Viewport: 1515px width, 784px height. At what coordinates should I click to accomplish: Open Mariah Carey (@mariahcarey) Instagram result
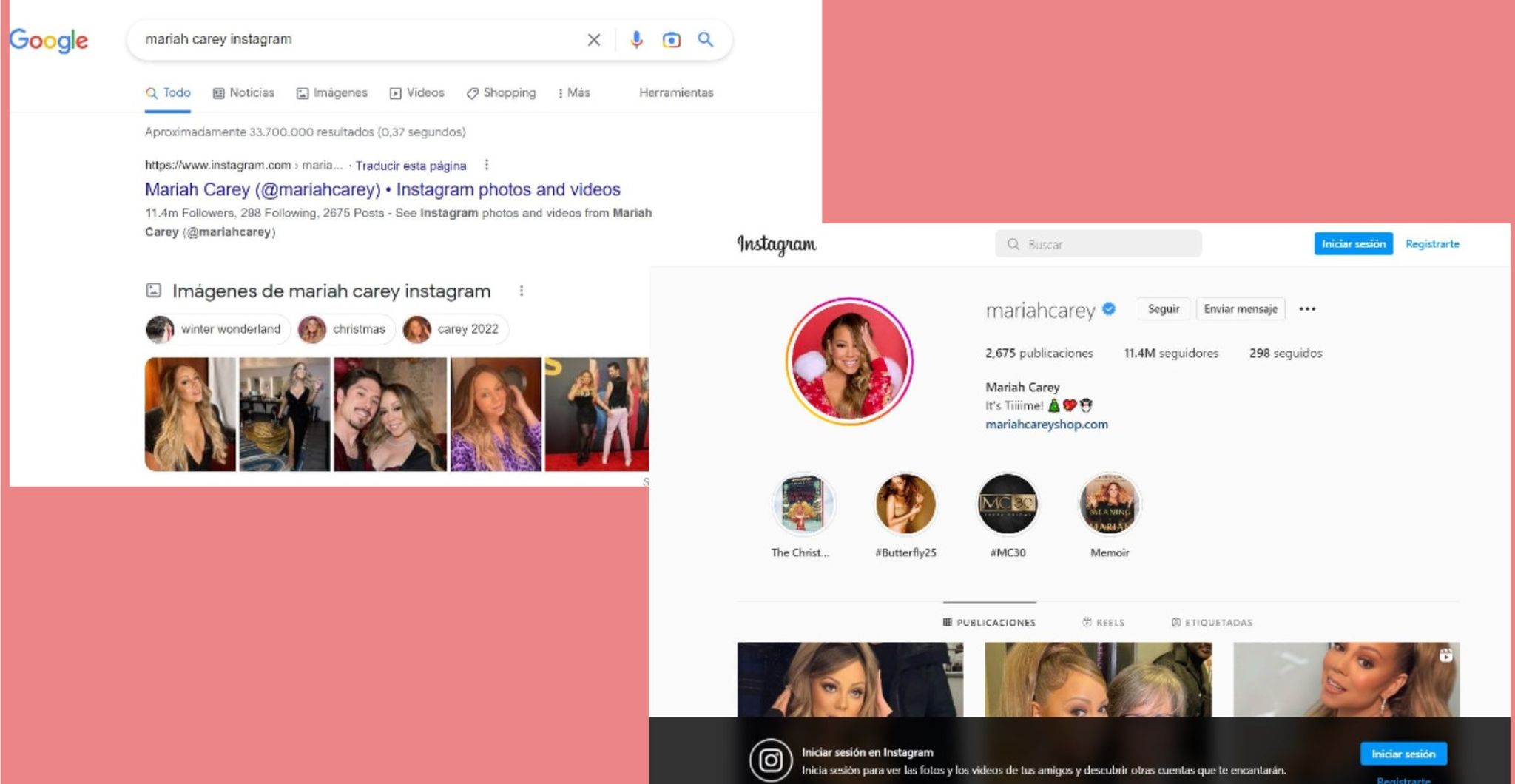pos(382,189)
